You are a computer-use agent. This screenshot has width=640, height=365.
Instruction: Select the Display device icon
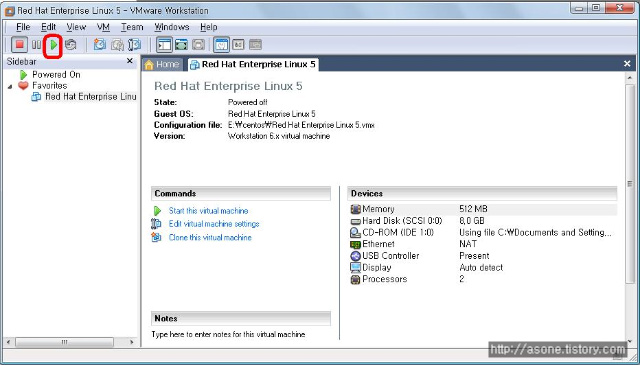(356, 268)
